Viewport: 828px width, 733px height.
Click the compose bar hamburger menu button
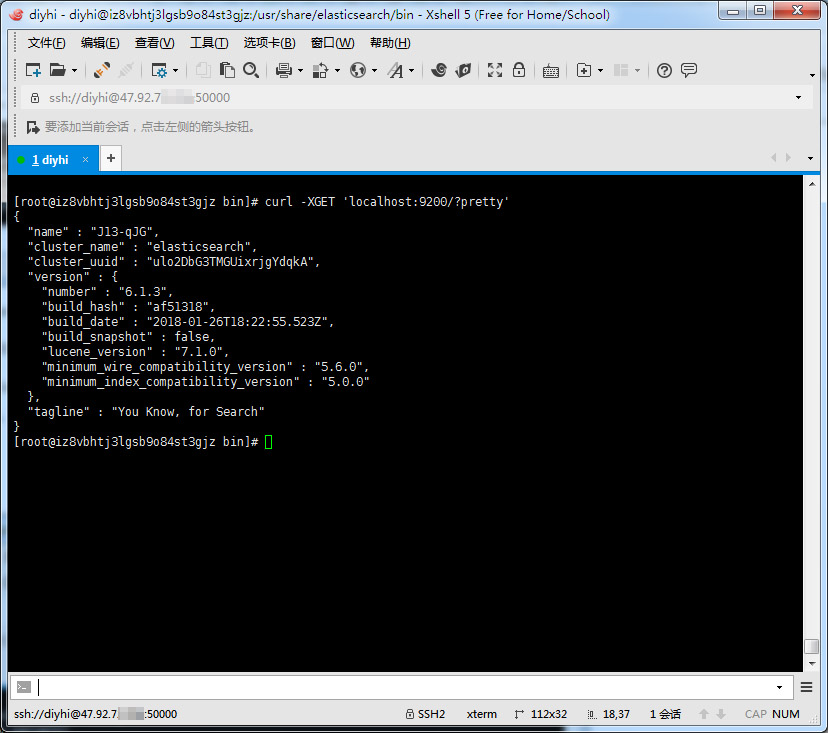click(806, 687)
